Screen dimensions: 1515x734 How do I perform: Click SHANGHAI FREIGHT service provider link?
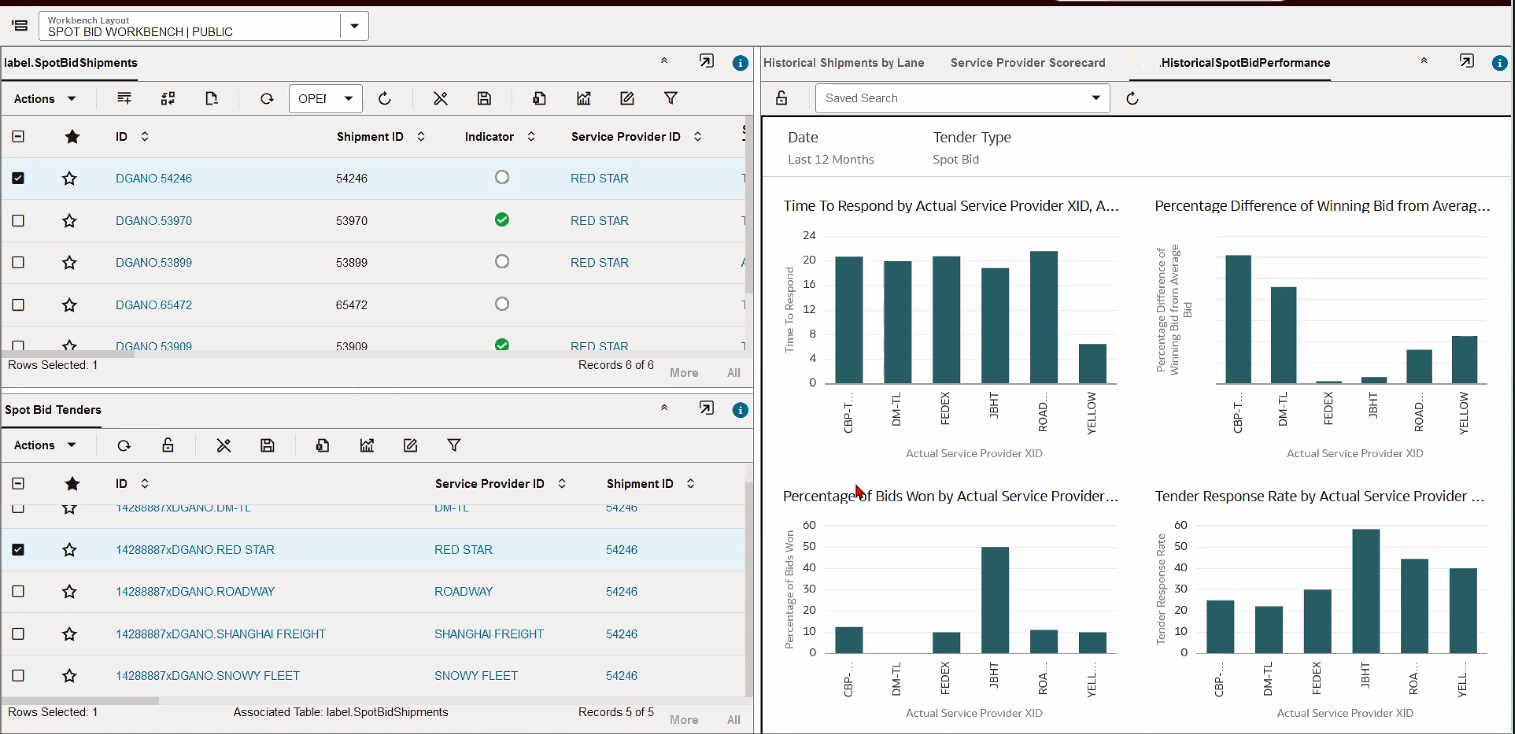(488, 634)
